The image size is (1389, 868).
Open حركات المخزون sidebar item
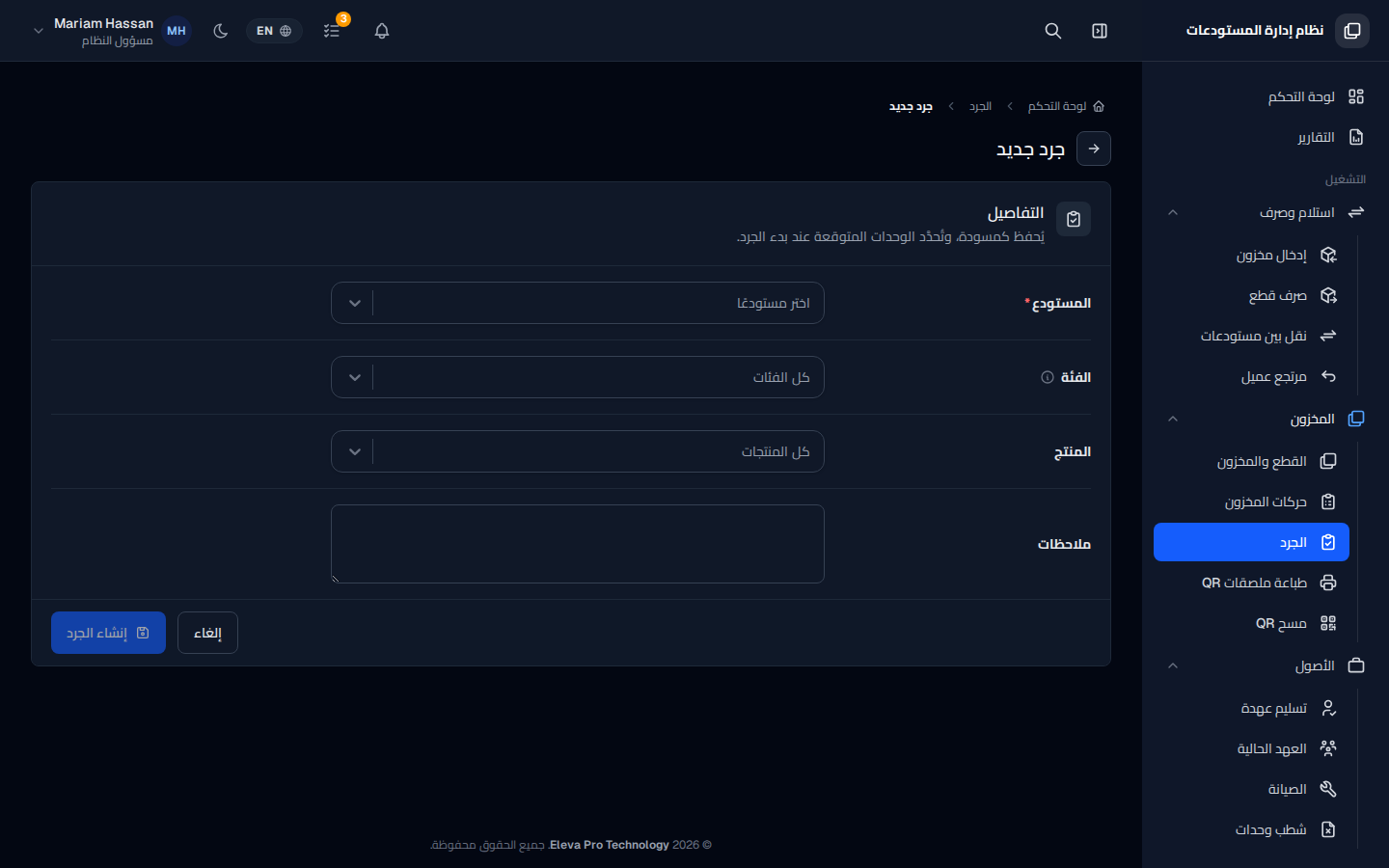coord(1252,502)
